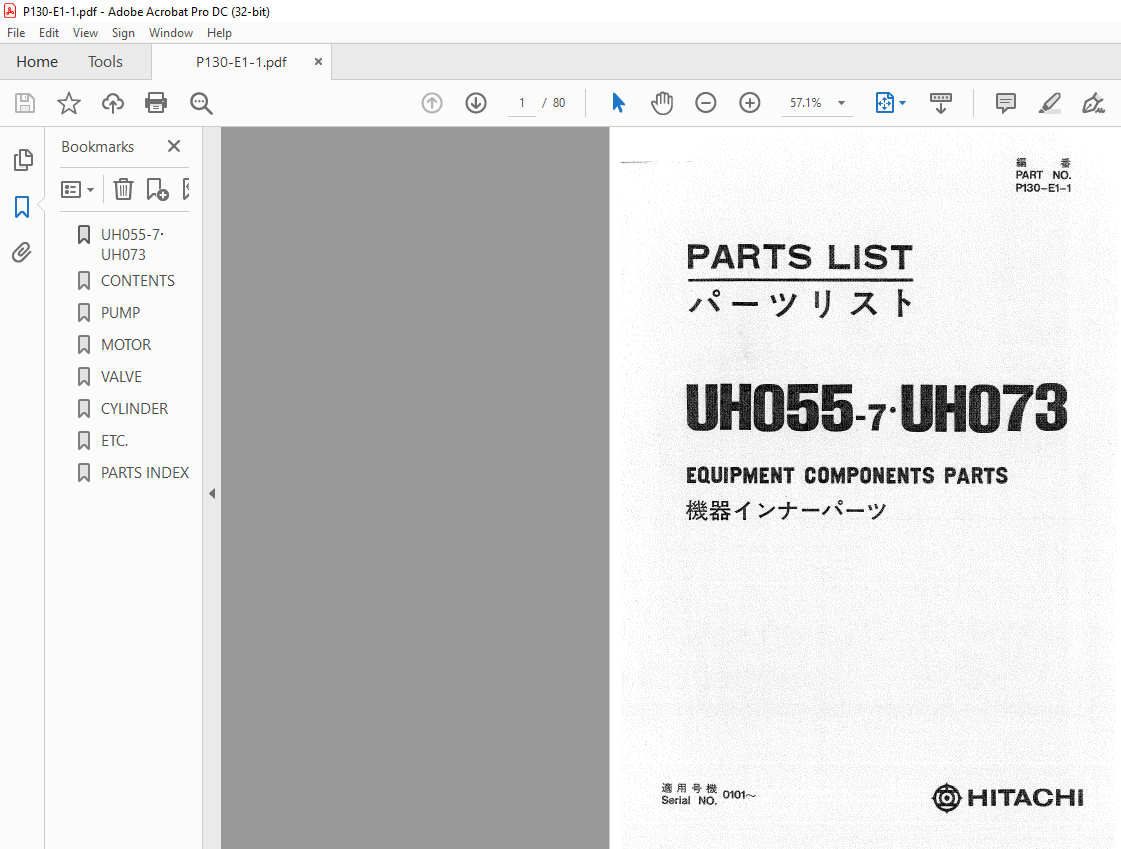
Task: Open bookmarks options dropdown menu
Action: point(77,189)
